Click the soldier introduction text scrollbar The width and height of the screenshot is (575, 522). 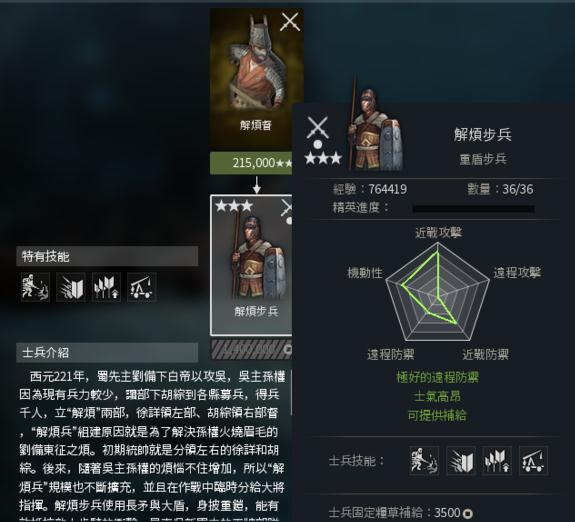(x=292, y=393)
